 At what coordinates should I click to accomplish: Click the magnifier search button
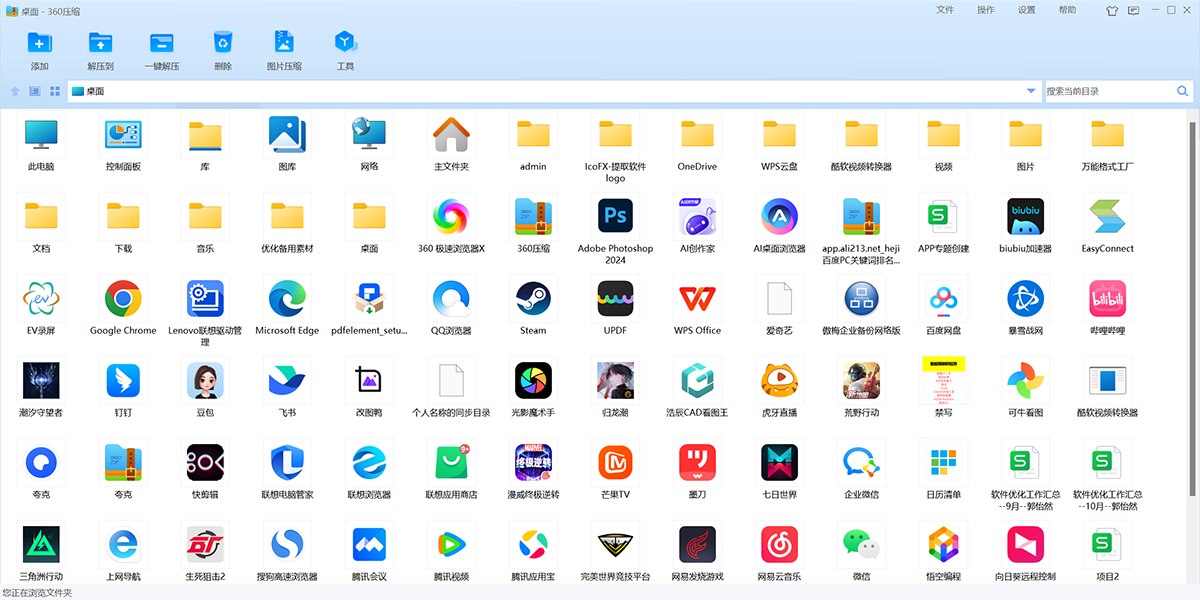[x=1183, y=91]
